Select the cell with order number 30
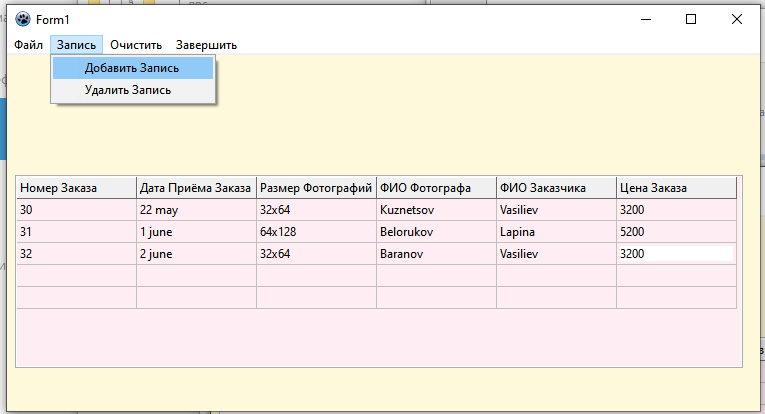Image resolution: width=765 pixels, height=414 pixels. tap(77, 210)
